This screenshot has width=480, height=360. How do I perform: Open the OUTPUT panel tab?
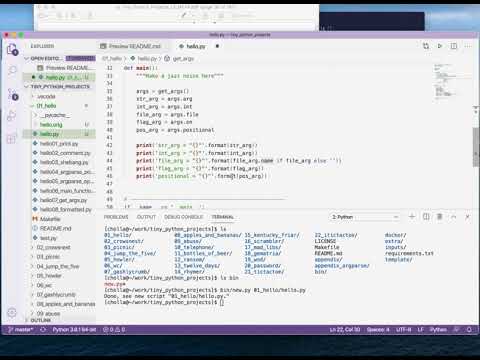coord(146,217)
